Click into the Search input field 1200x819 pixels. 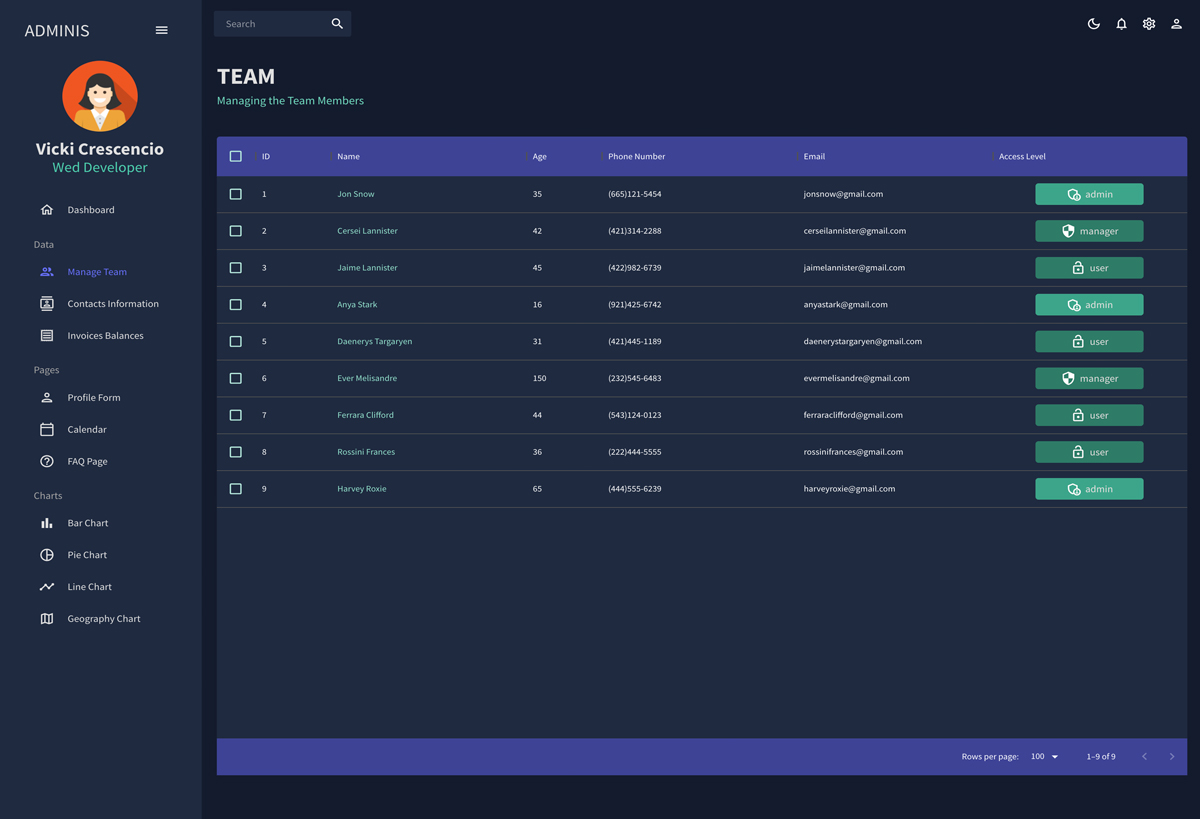272,24
